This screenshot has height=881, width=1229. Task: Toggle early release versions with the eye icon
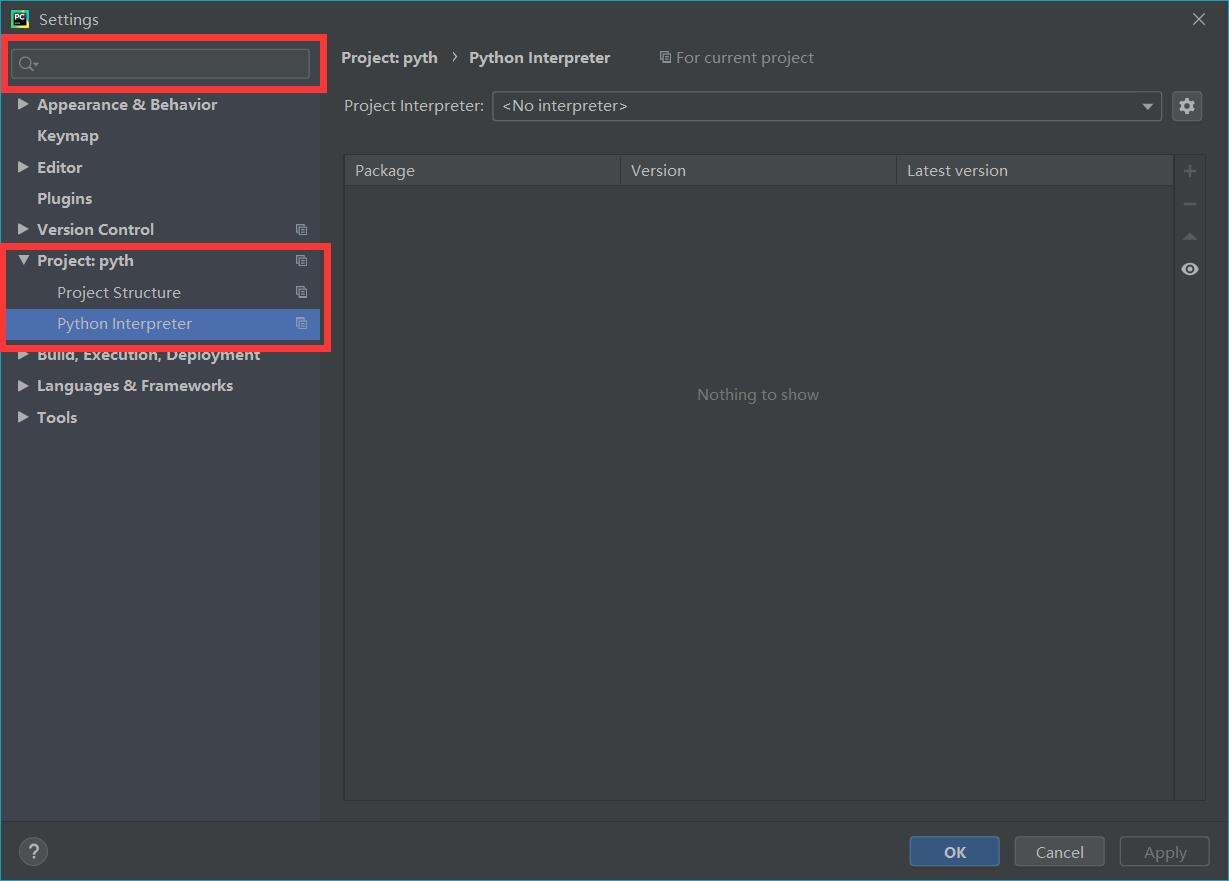click(x=1189, y=268)
